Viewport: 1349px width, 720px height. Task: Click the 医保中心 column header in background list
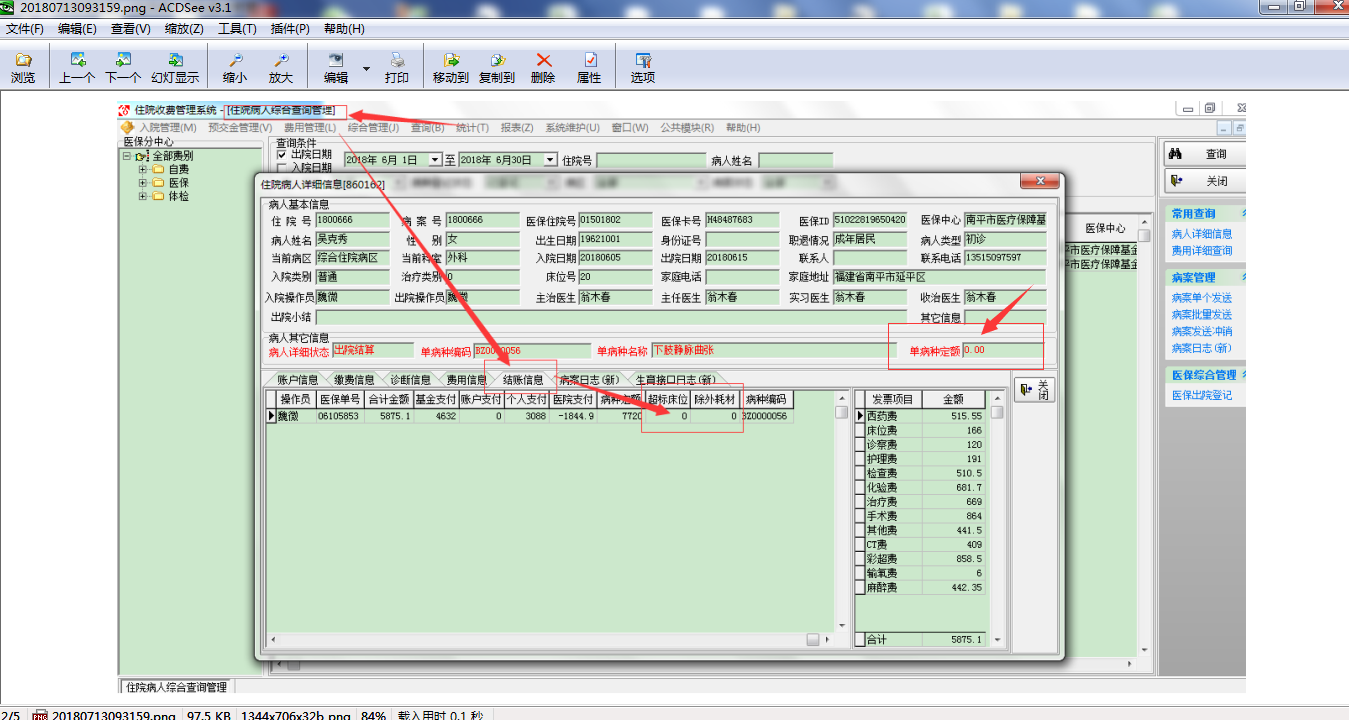pos(1105,229)
